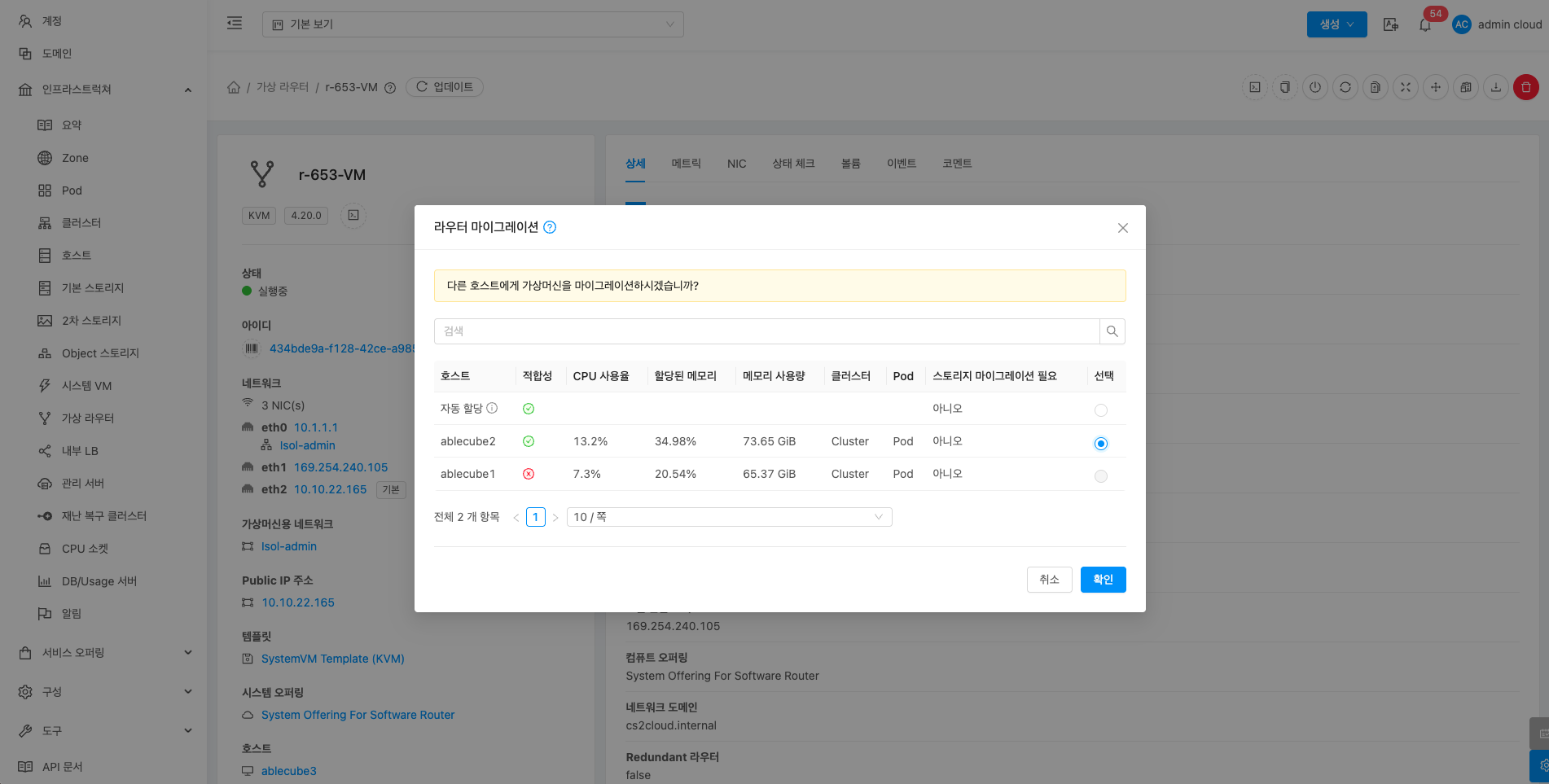The height and width of the screenshot is (784, 1549).
Task: Open 가상 라우터 in the sidebar
Action: (x=88, y=418)
